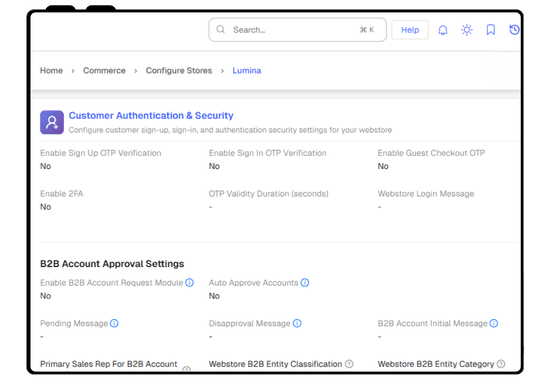
Task: Select 'Enable 2FA' label
Action: click(62, 194)
